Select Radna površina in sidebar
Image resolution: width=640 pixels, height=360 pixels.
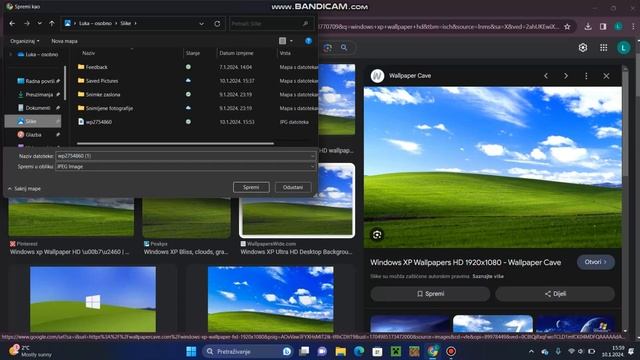[x=38, y=81]
